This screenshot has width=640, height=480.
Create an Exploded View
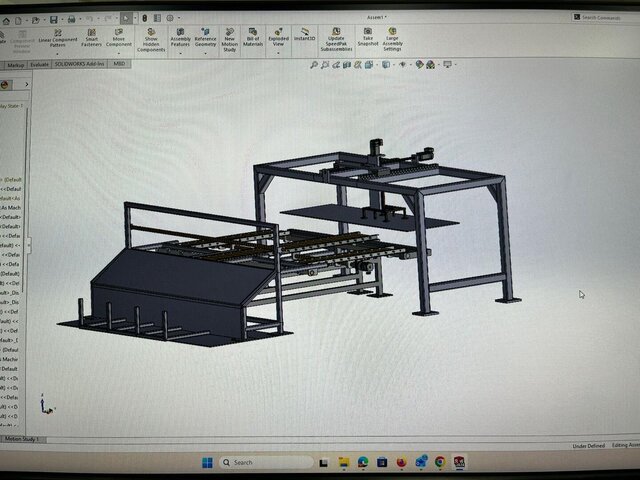[278, 38]
